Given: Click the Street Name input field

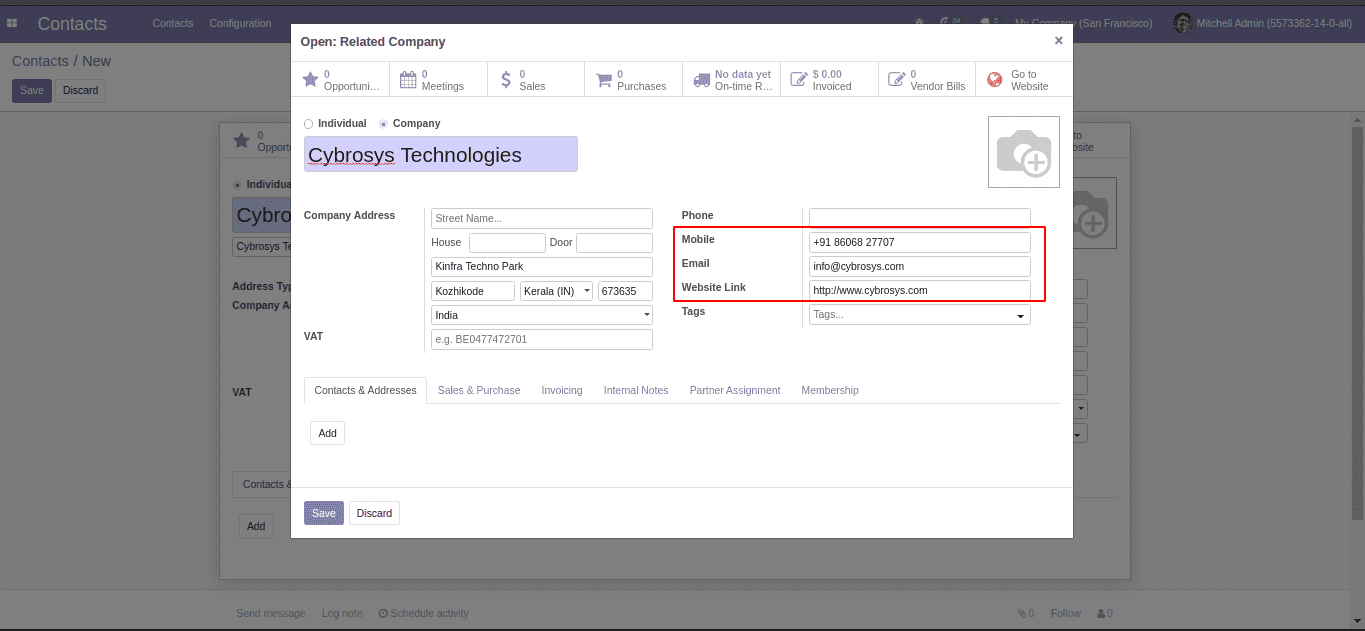Looking at the screenshot, I should tap(541, 218).
